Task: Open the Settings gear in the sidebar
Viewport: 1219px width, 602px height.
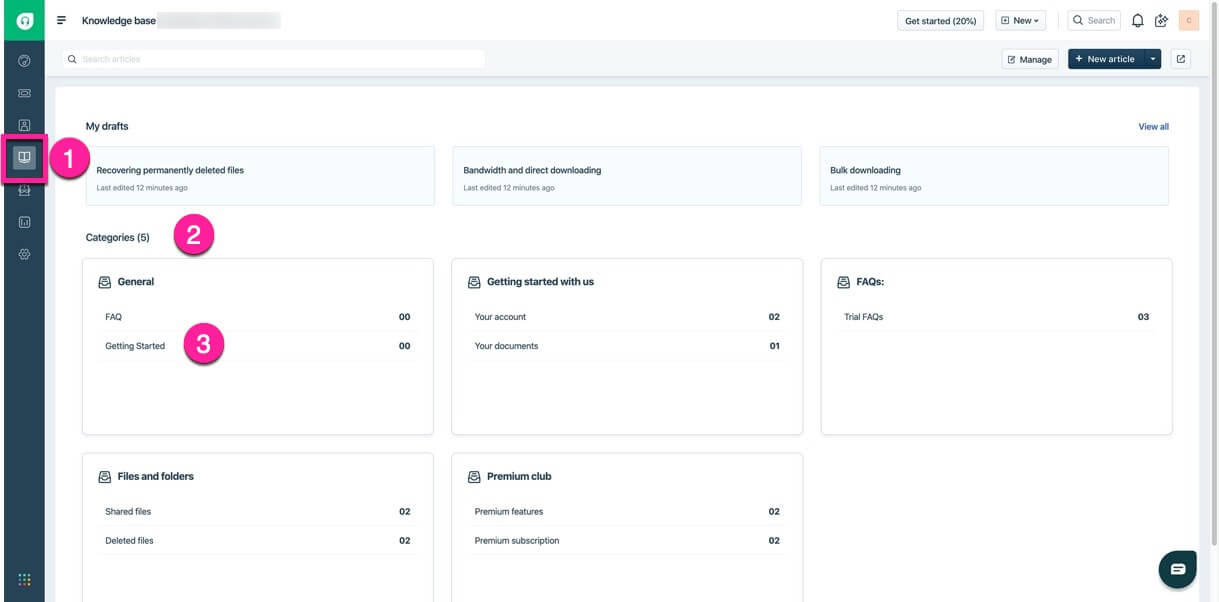Action: pyautogui.click(x=23, y=254)
